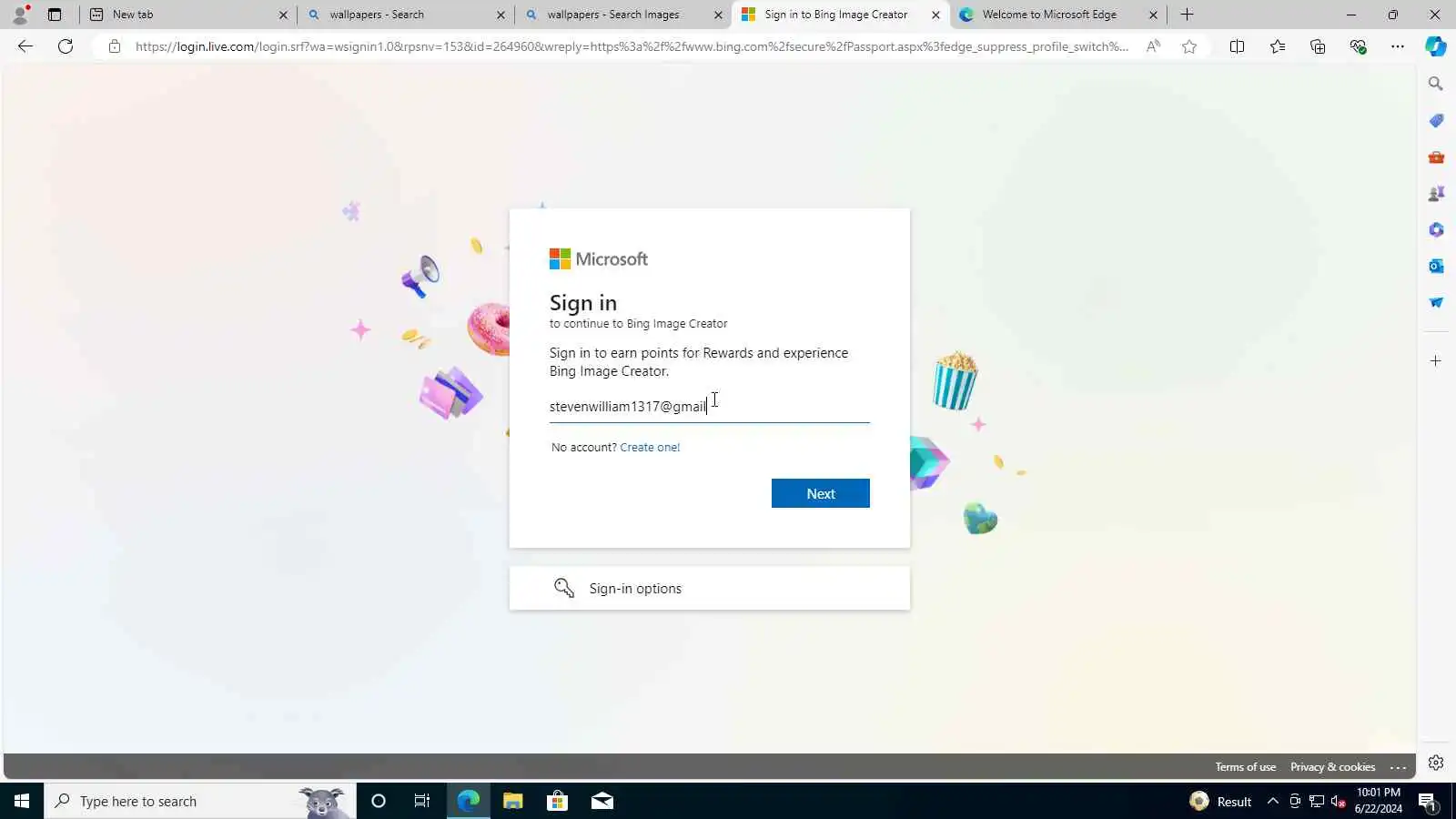
Task: Close the Welcome to Microsoft Edge tab
Action: [1153, 15]
